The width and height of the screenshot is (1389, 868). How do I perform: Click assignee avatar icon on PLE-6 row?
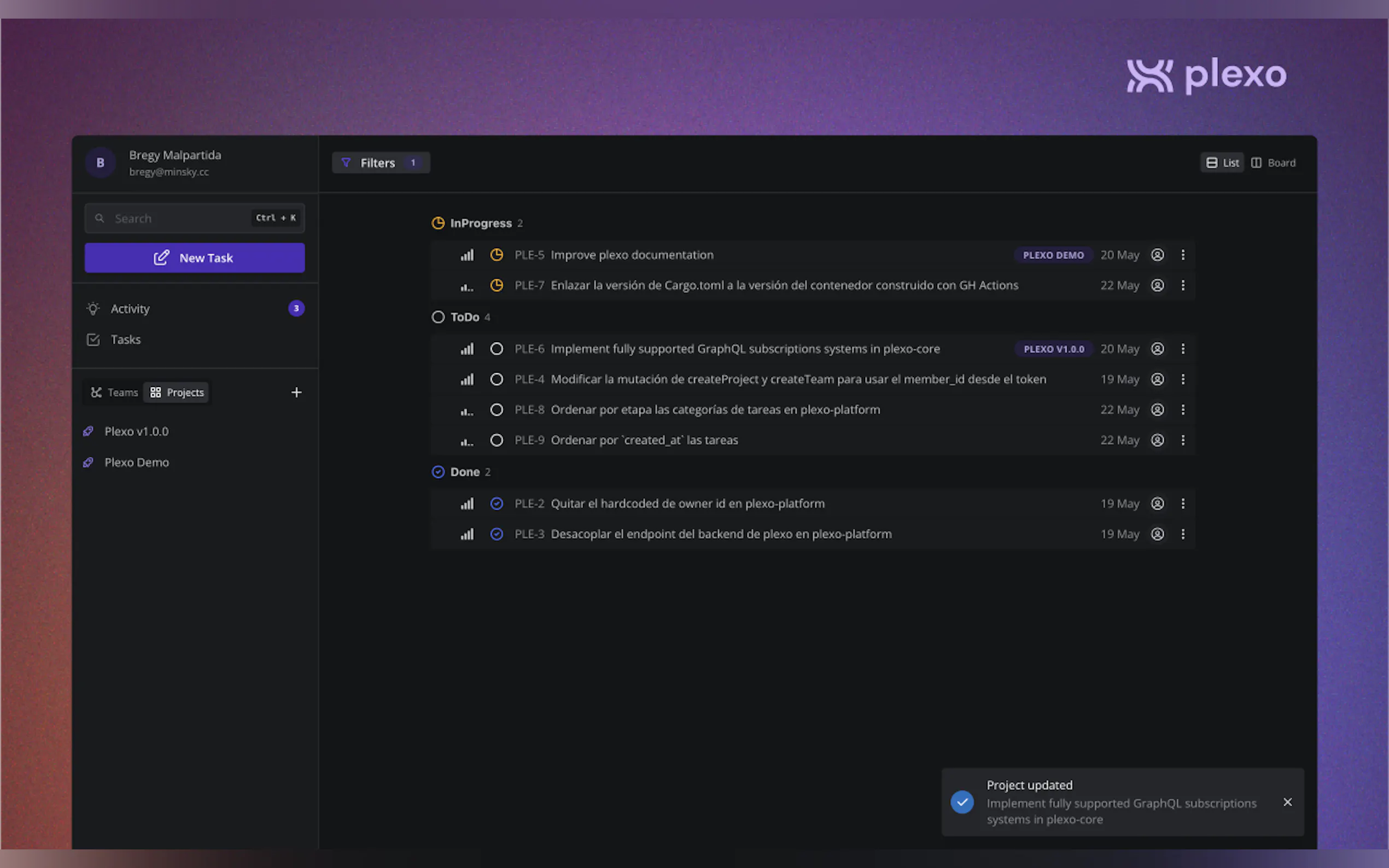click(1157, 349)
